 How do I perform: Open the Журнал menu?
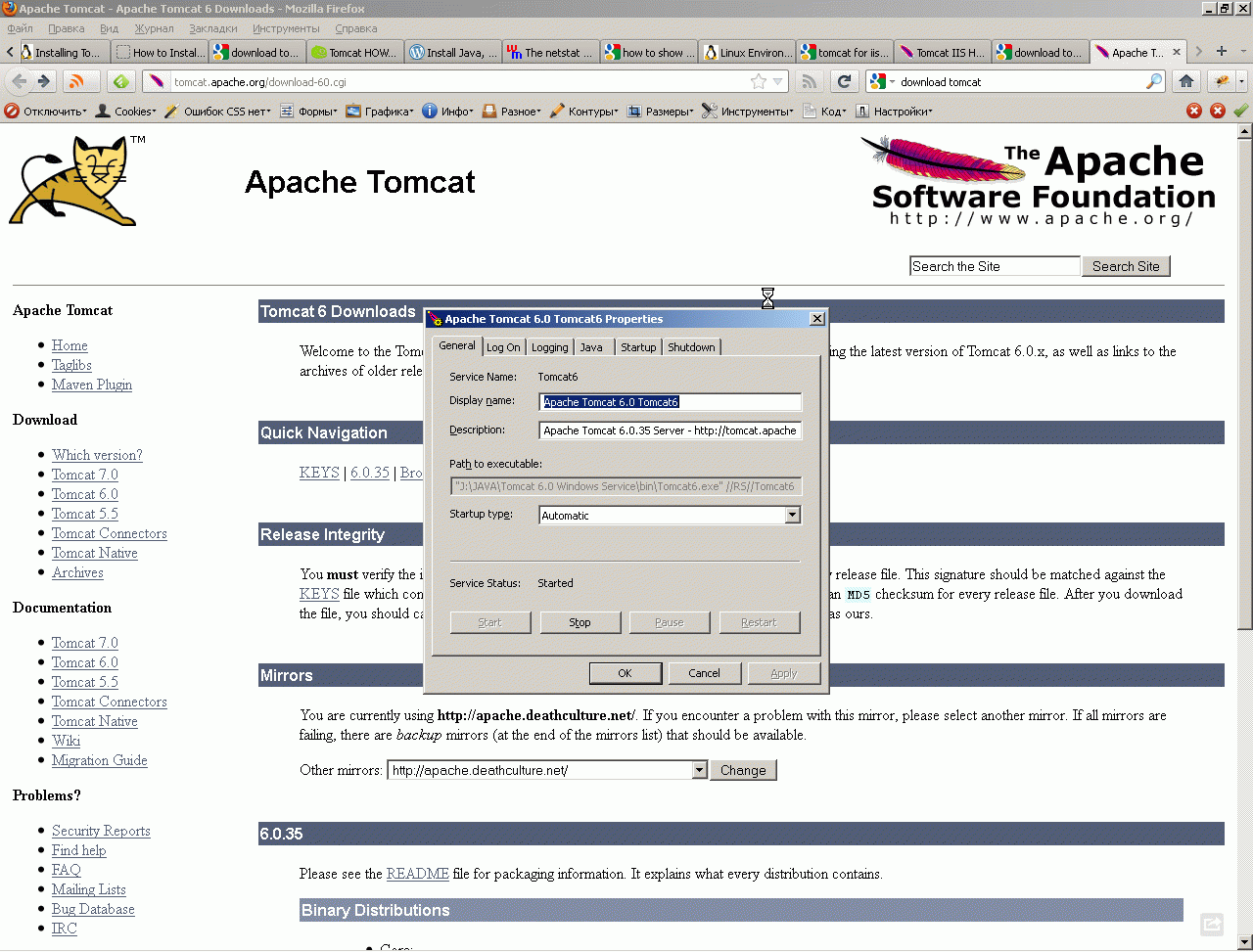(x=154, y=28)
